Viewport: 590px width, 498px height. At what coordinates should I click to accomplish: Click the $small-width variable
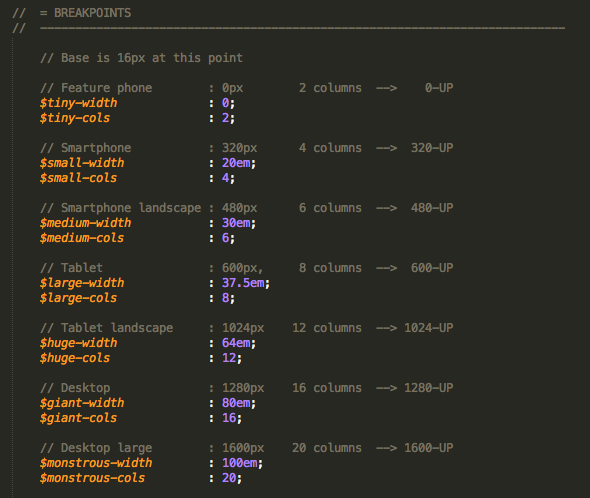tap(82, 163)
